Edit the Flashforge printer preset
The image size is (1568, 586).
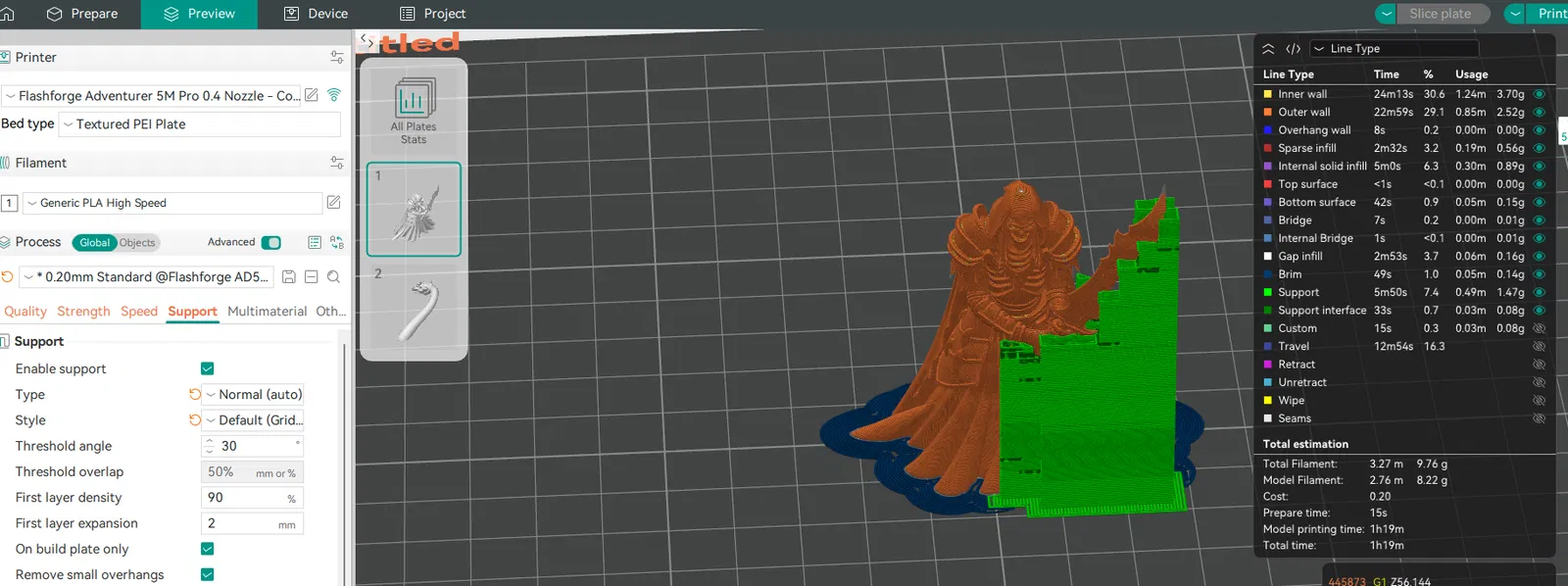pos(312,95)
